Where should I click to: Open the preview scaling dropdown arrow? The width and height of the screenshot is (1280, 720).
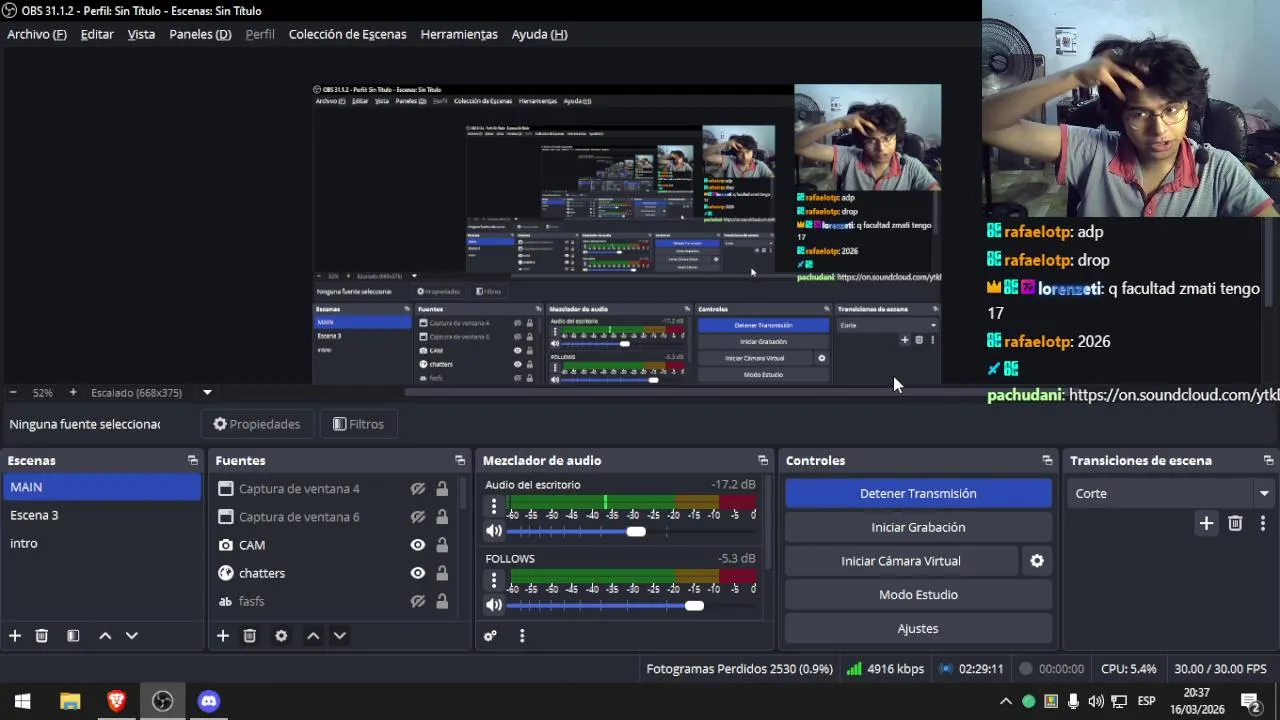207,393
